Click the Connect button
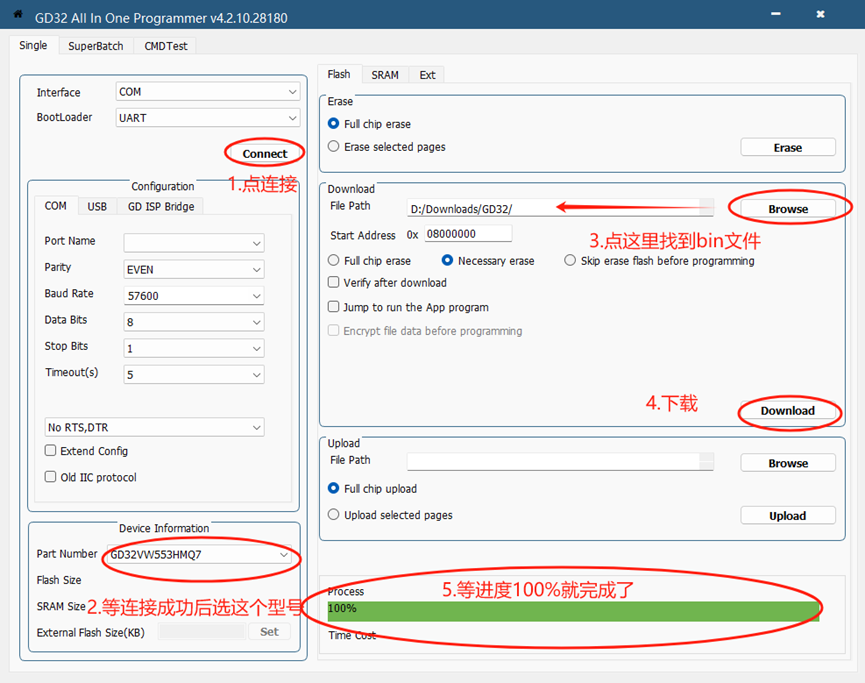Image resolution: width=865 pixels, height=683 pixels. [264, 154]
